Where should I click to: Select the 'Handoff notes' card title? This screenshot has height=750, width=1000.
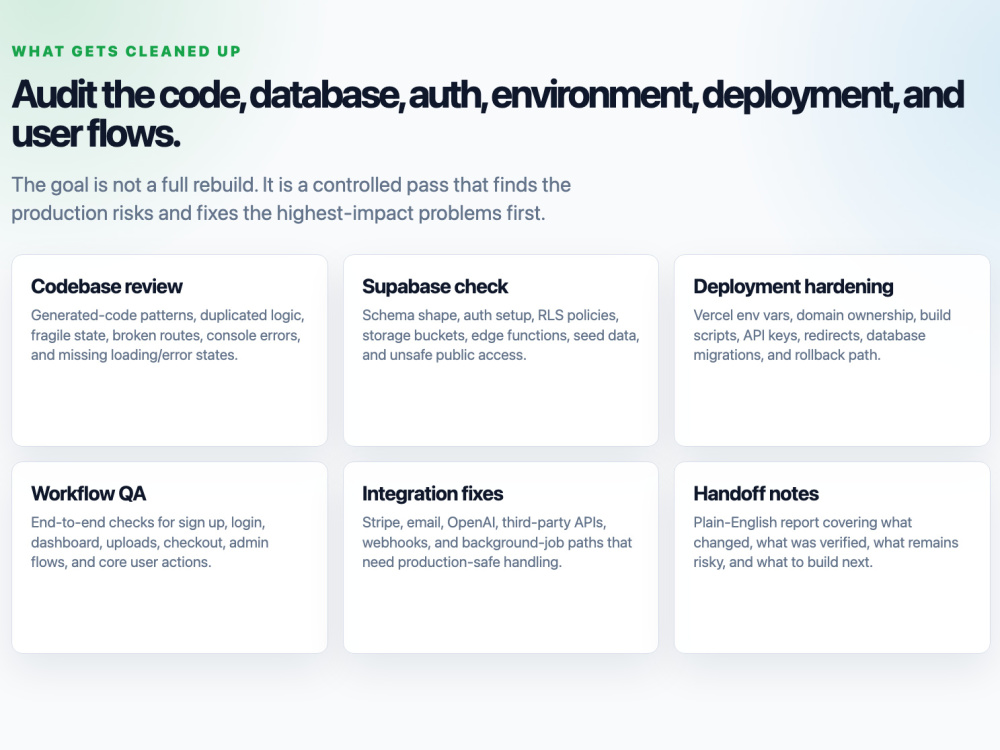pyautogui.click(x=756, y=494)
